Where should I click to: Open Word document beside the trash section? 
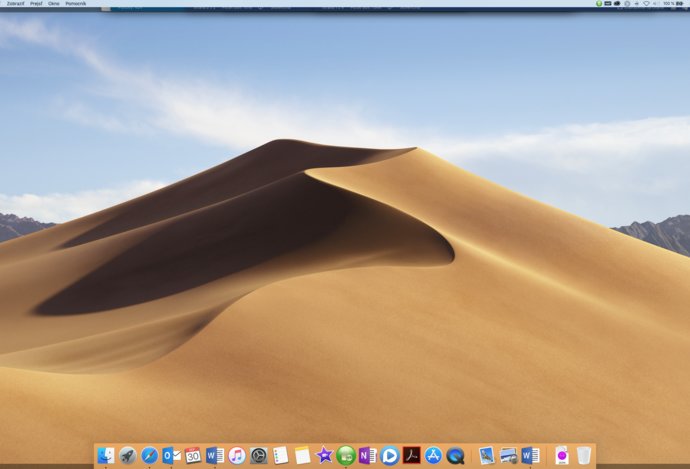click(530, 455)
